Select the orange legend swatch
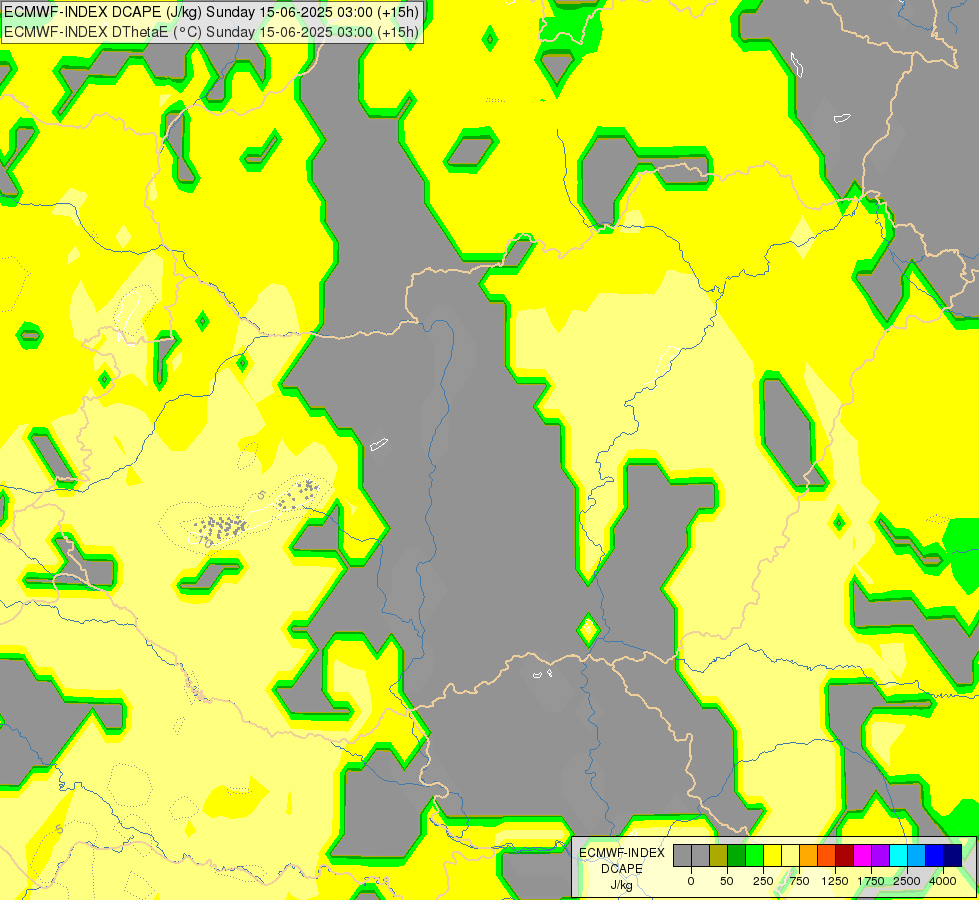 click(809, 856)
